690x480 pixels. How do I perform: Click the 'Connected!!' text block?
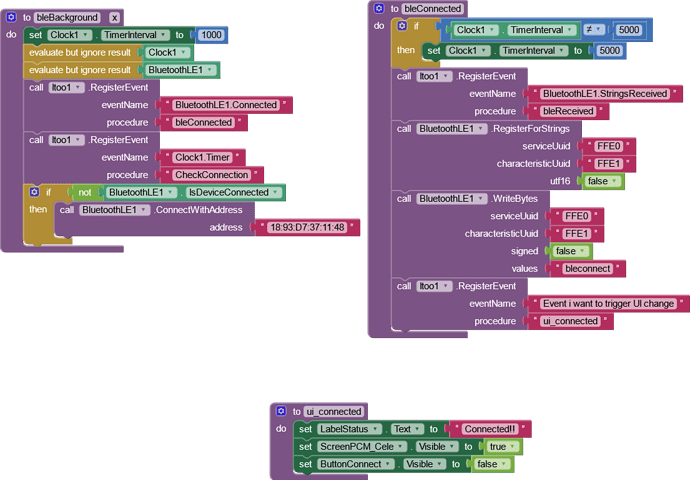pos(489,429)
